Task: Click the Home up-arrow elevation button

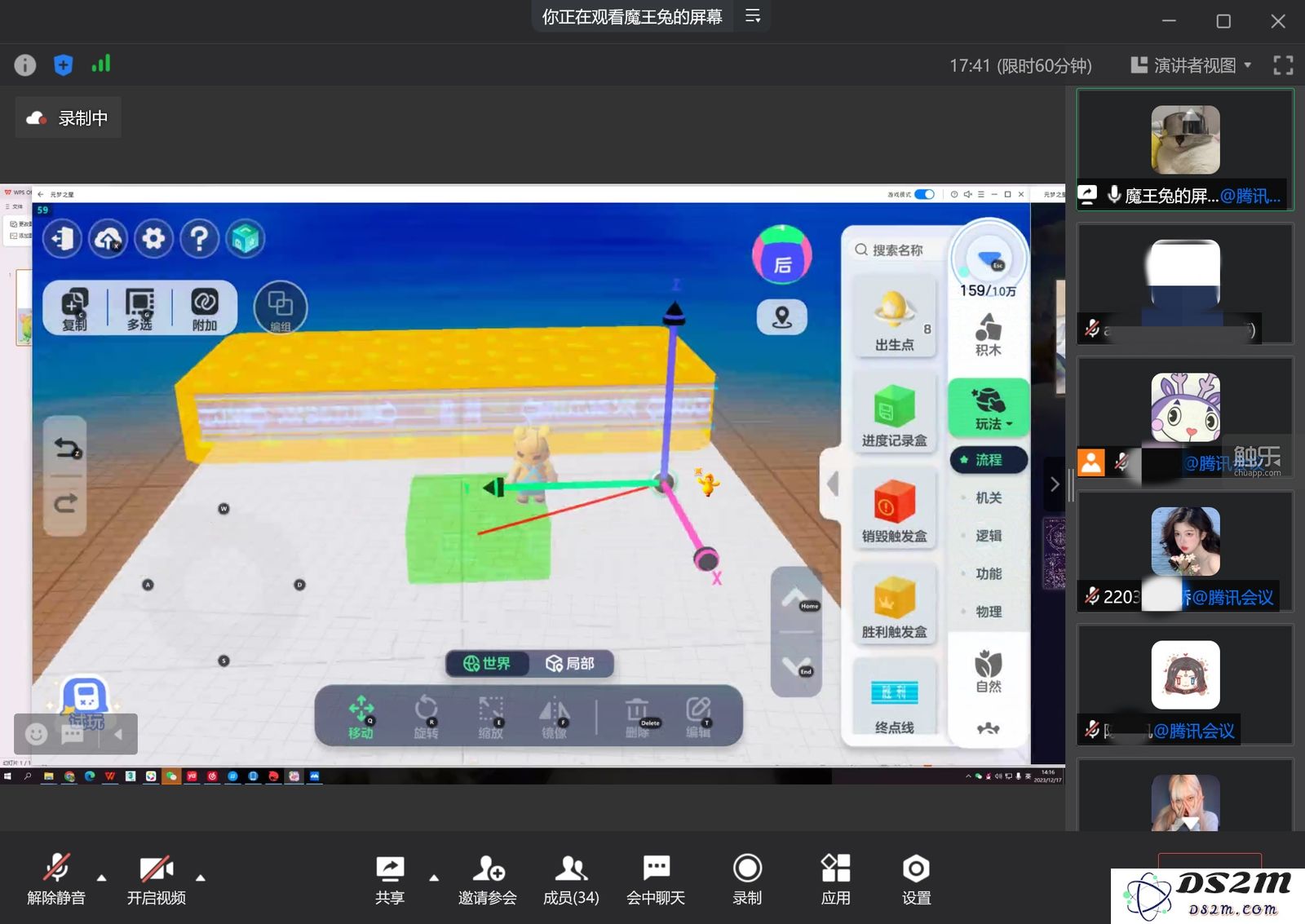Action: pos(797,600)
